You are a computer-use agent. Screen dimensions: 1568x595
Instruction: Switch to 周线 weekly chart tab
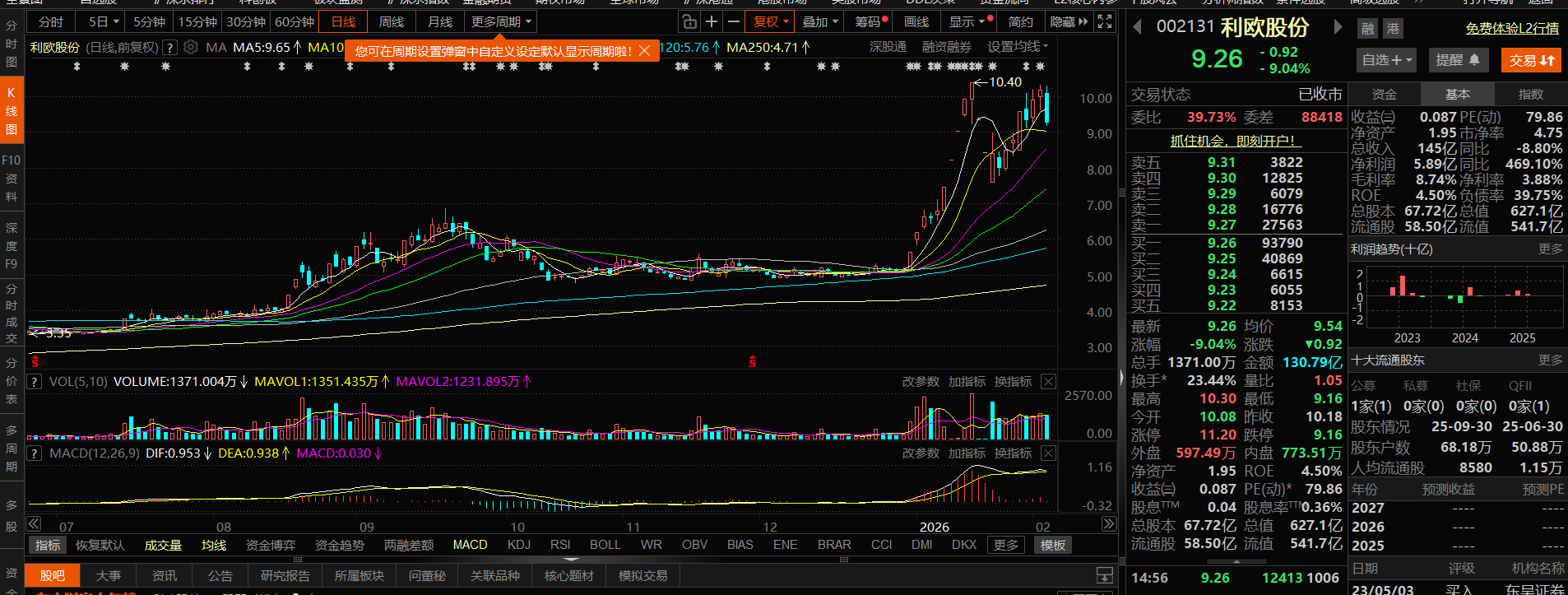tap(391, 22)
